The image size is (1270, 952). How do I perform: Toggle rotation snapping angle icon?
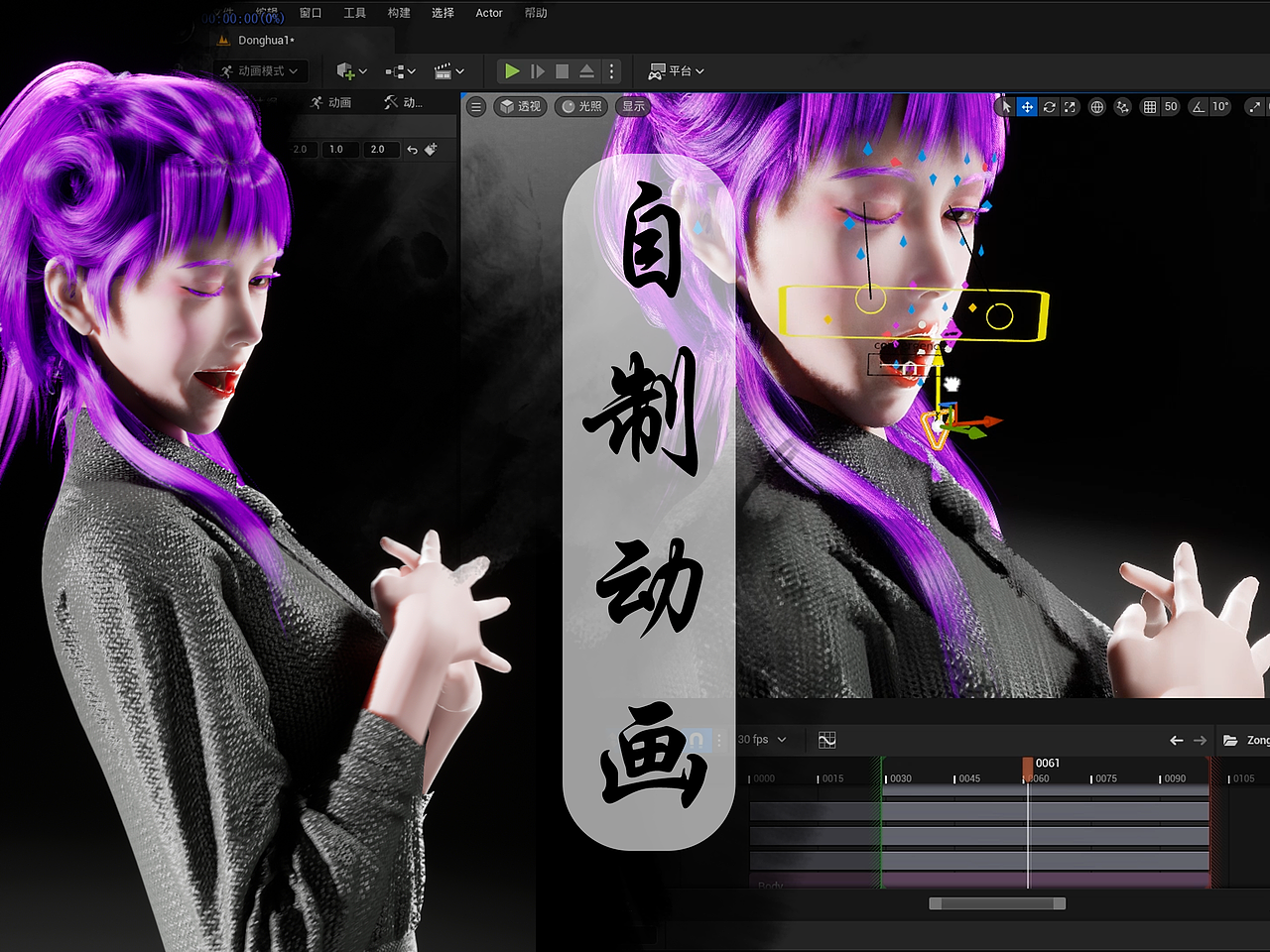(x=1199, y=106)
